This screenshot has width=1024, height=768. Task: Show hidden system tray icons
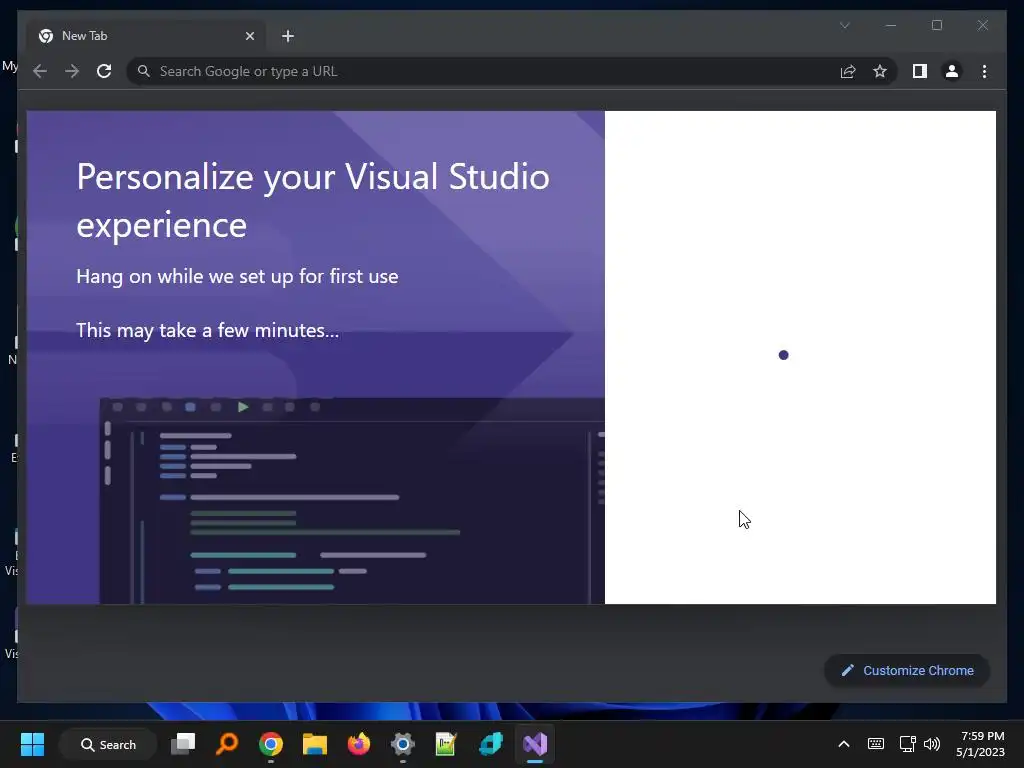click(x=844, y=744)
